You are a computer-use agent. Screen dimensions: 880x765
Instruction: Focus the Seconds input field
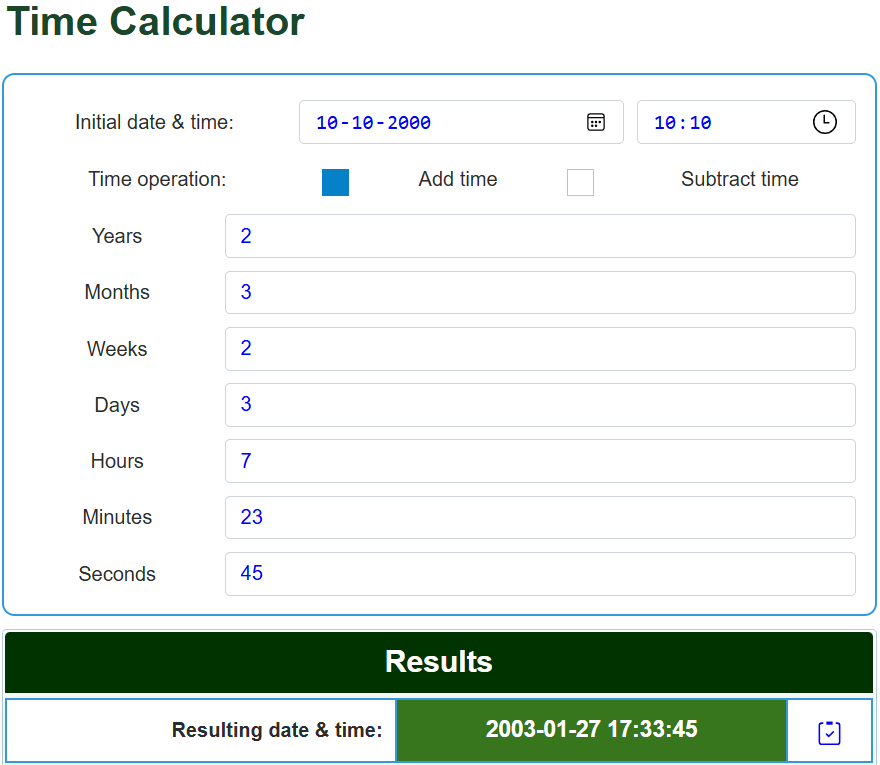click(540, 574)
